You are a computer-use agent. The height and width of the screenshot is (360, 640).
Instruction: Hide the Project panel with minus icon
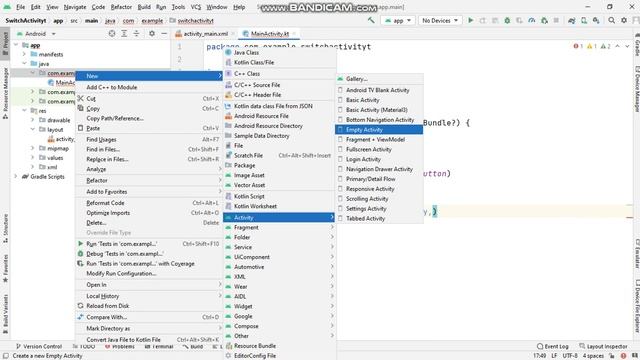click(164, 33)
